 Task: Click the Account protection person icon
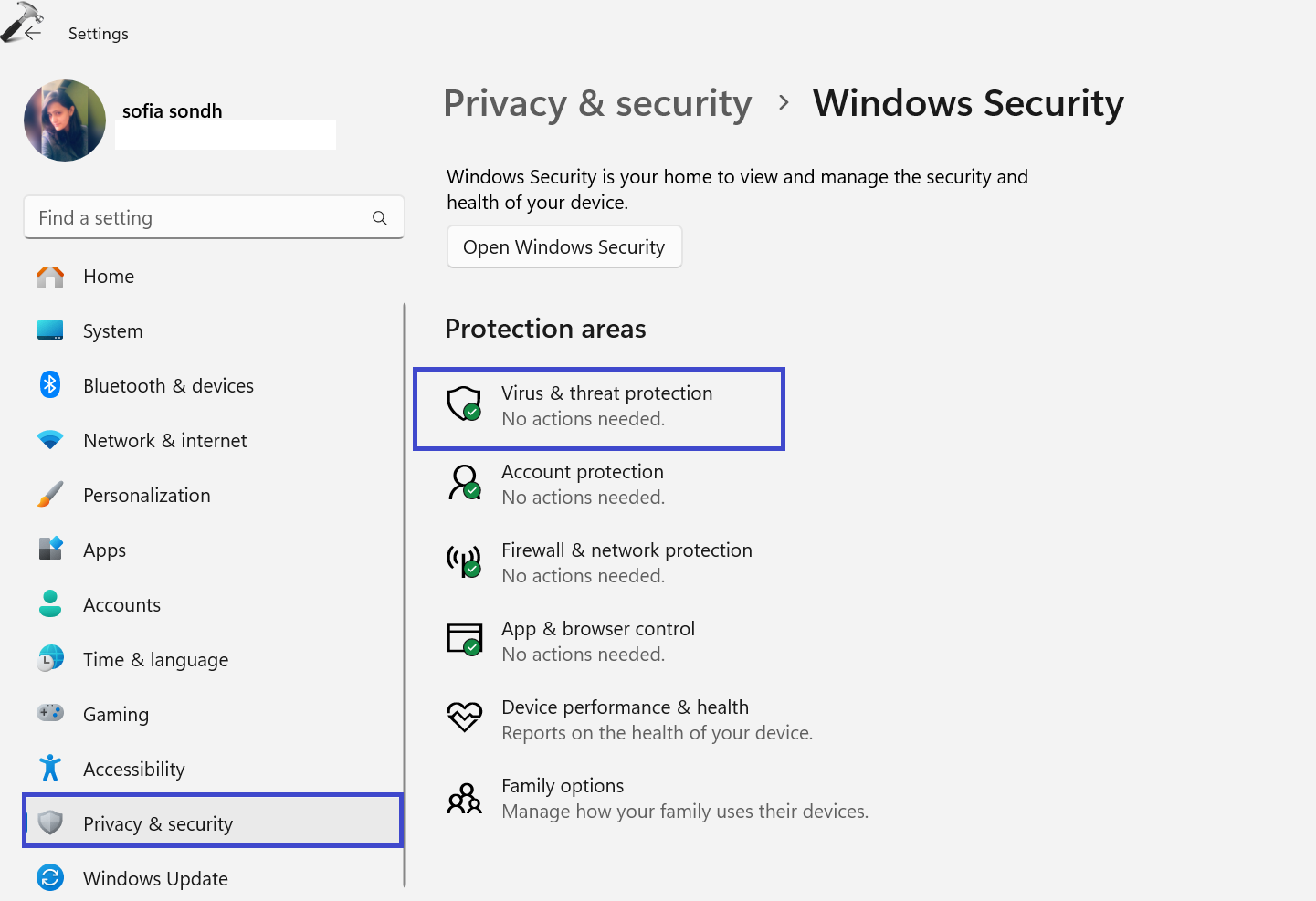[464, 481]
